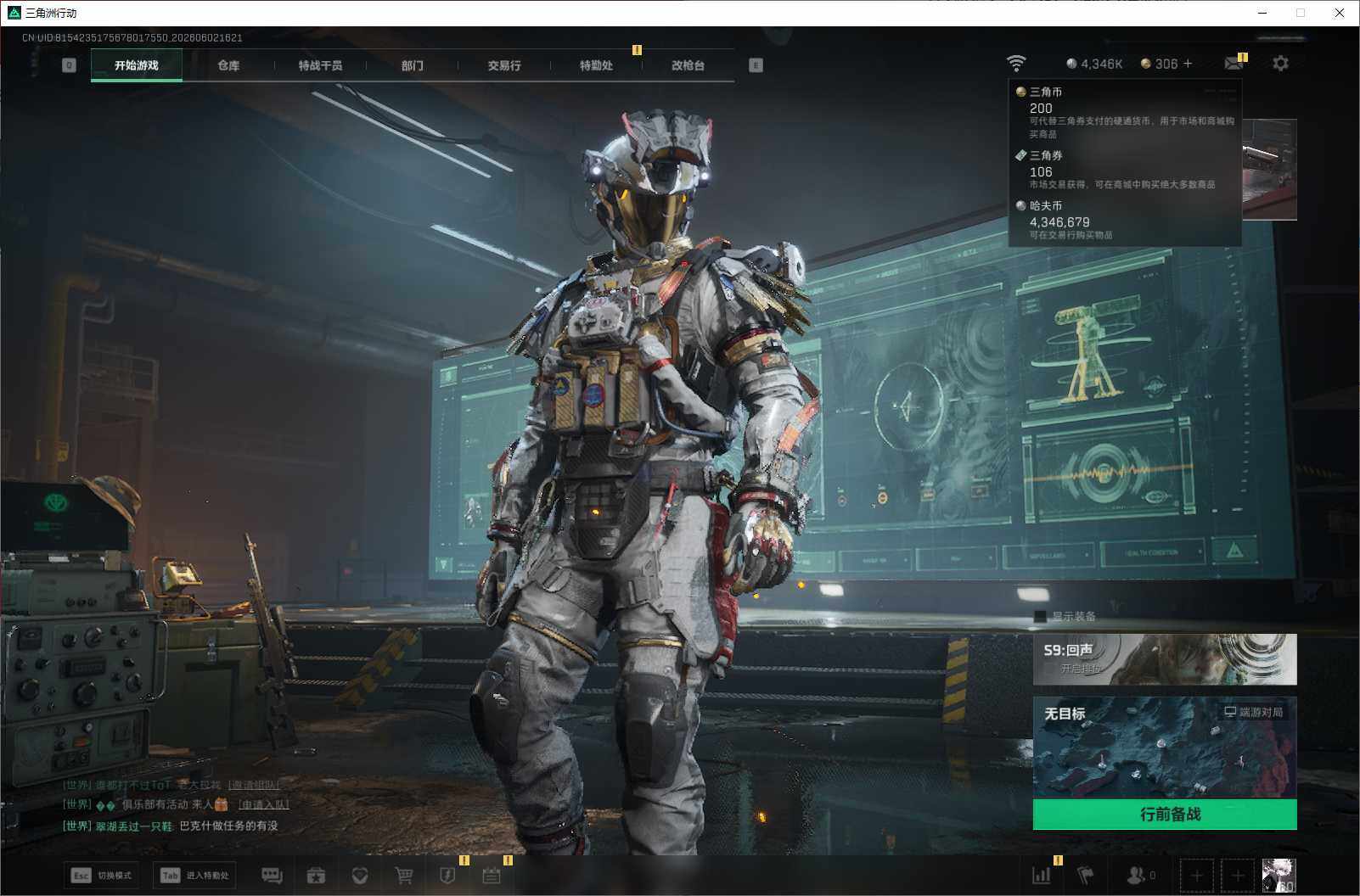The image size is (1360, 896).
Task: Open the starred supply crate icon
Action: click(316, 876)
